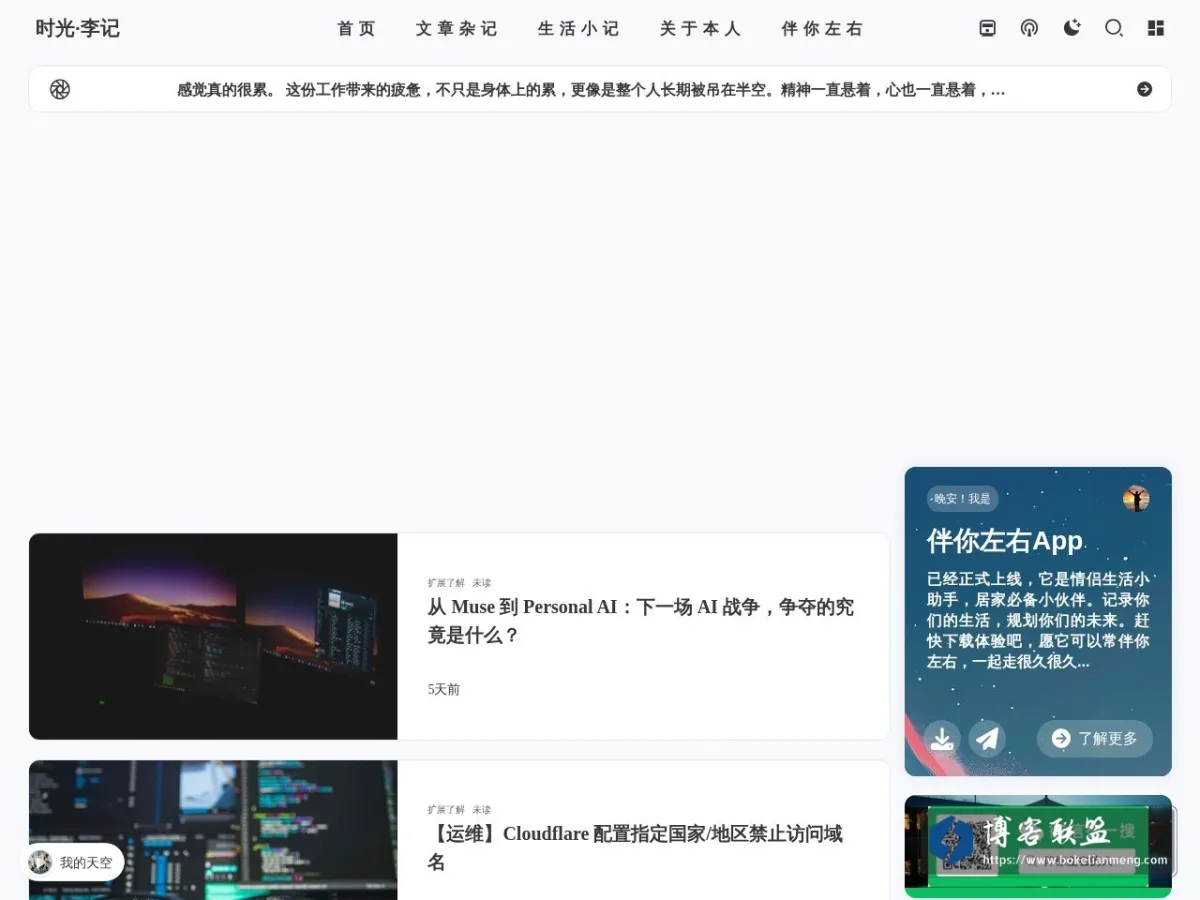Click the avatar on the 伴你左右App card
This screenshot has height=900, width=1200.
click(1136, 498)
